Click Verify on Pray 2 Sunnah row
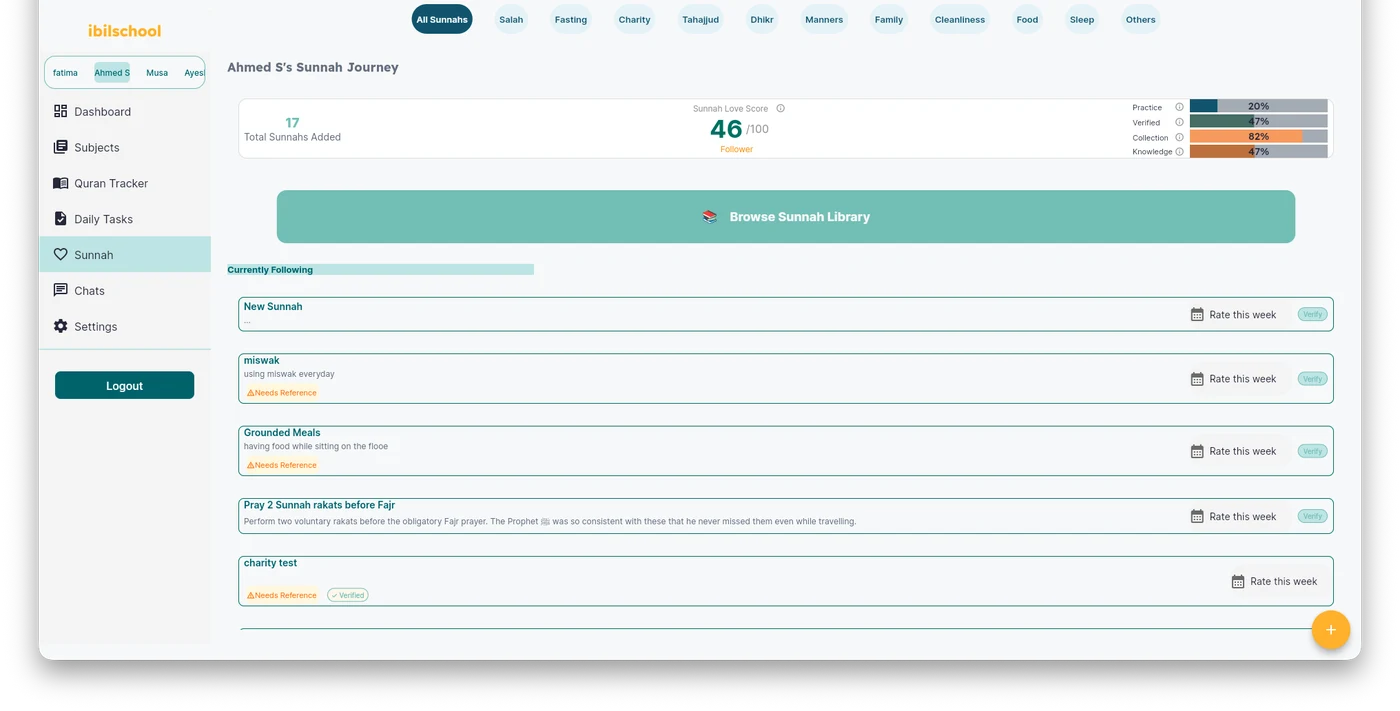The width and height of the screenshot is (1400, 711). [x=1313, y=516]
